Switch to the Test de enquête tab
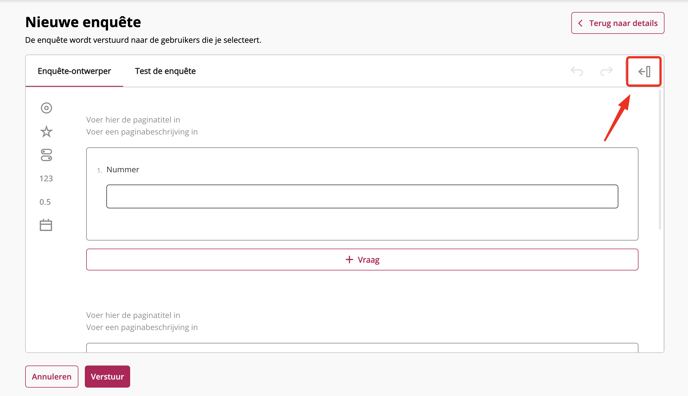688x396 pixels. point(165,71)
